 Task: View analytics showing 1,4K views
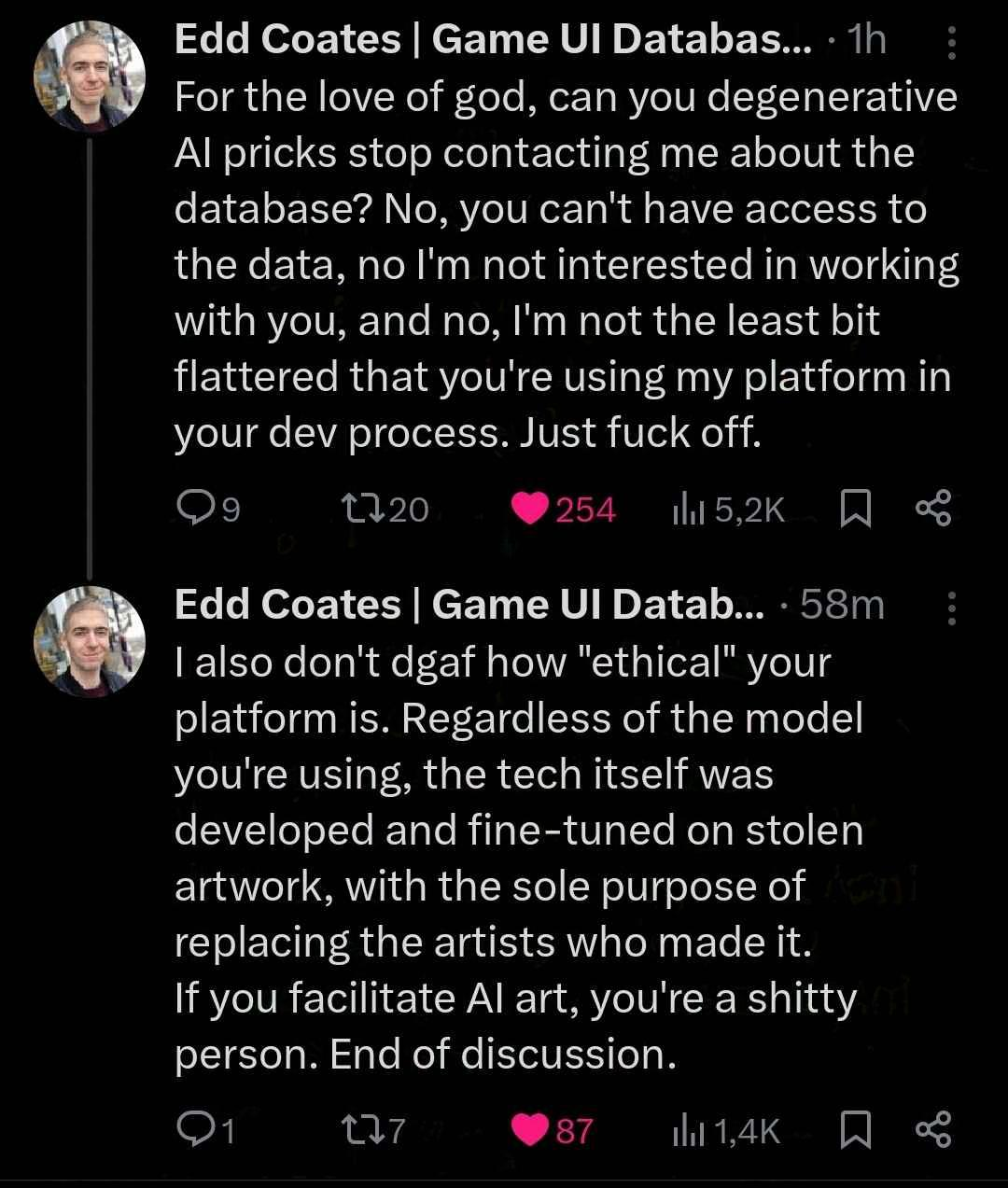pyautogui.click(x=689, y=1130)
